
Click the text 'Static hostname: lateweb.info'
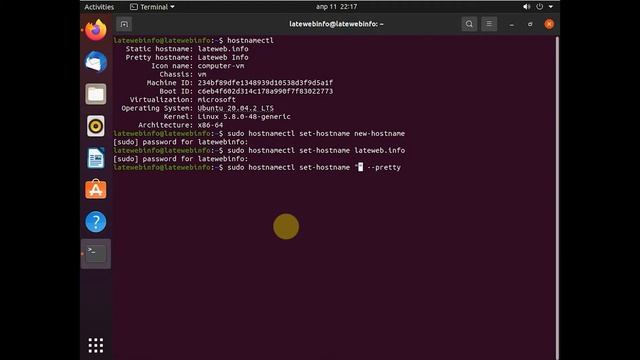(x=187, y=49)
